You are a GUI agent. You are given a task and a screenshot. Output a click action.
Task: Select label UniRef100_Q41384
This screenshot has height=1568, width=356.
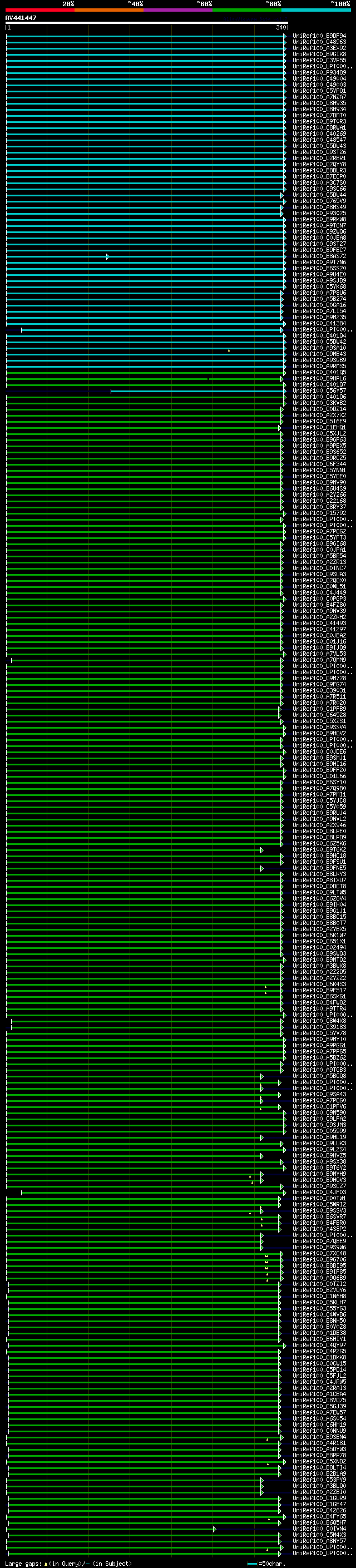tap(319, 323)
